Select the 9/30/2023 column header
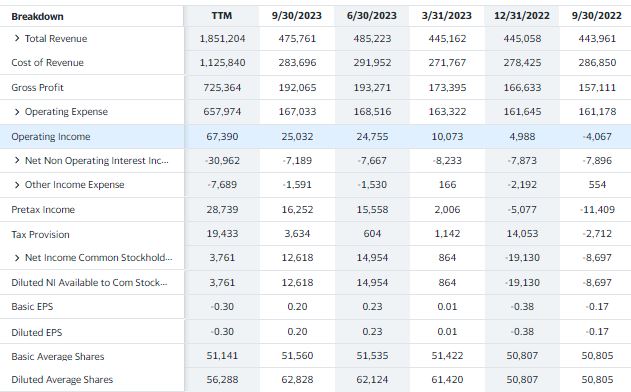Viewport: 631px width, 392px height. [x=297, y=16]
